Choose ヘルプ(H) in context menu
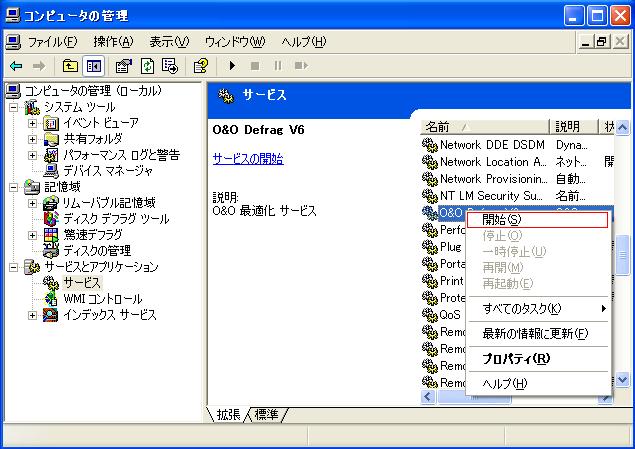The width and height of the screenshot is (635, 449). pyautogui.click(x=539, y=383)
